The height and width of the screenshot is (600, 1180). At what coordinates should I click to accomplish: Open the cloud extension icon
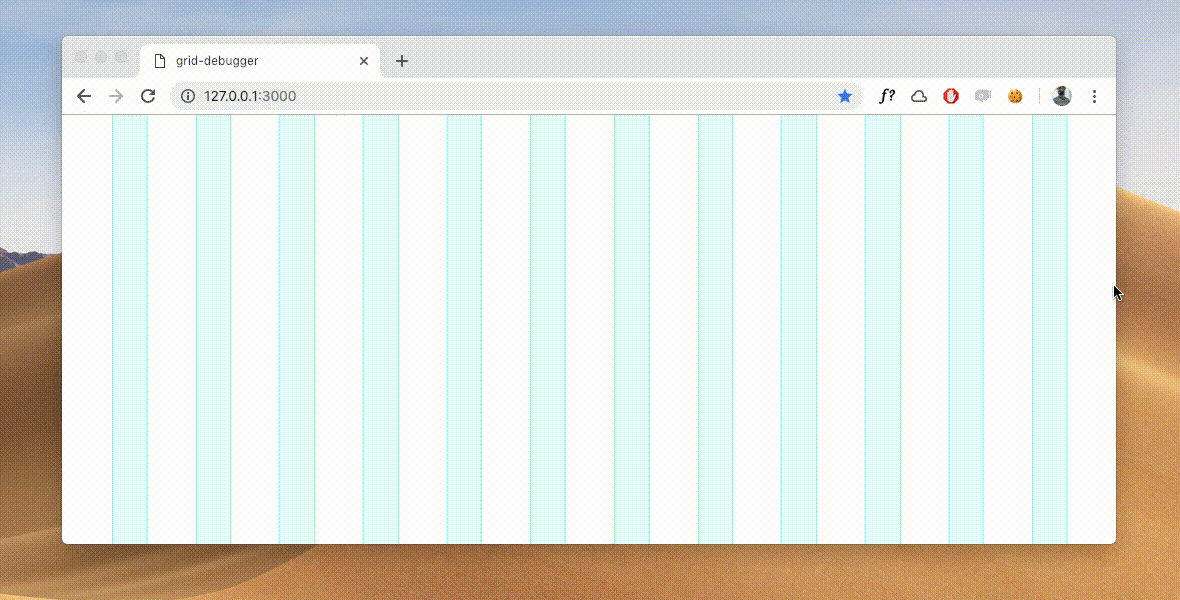pyautogui.click(x=919, y=96)
